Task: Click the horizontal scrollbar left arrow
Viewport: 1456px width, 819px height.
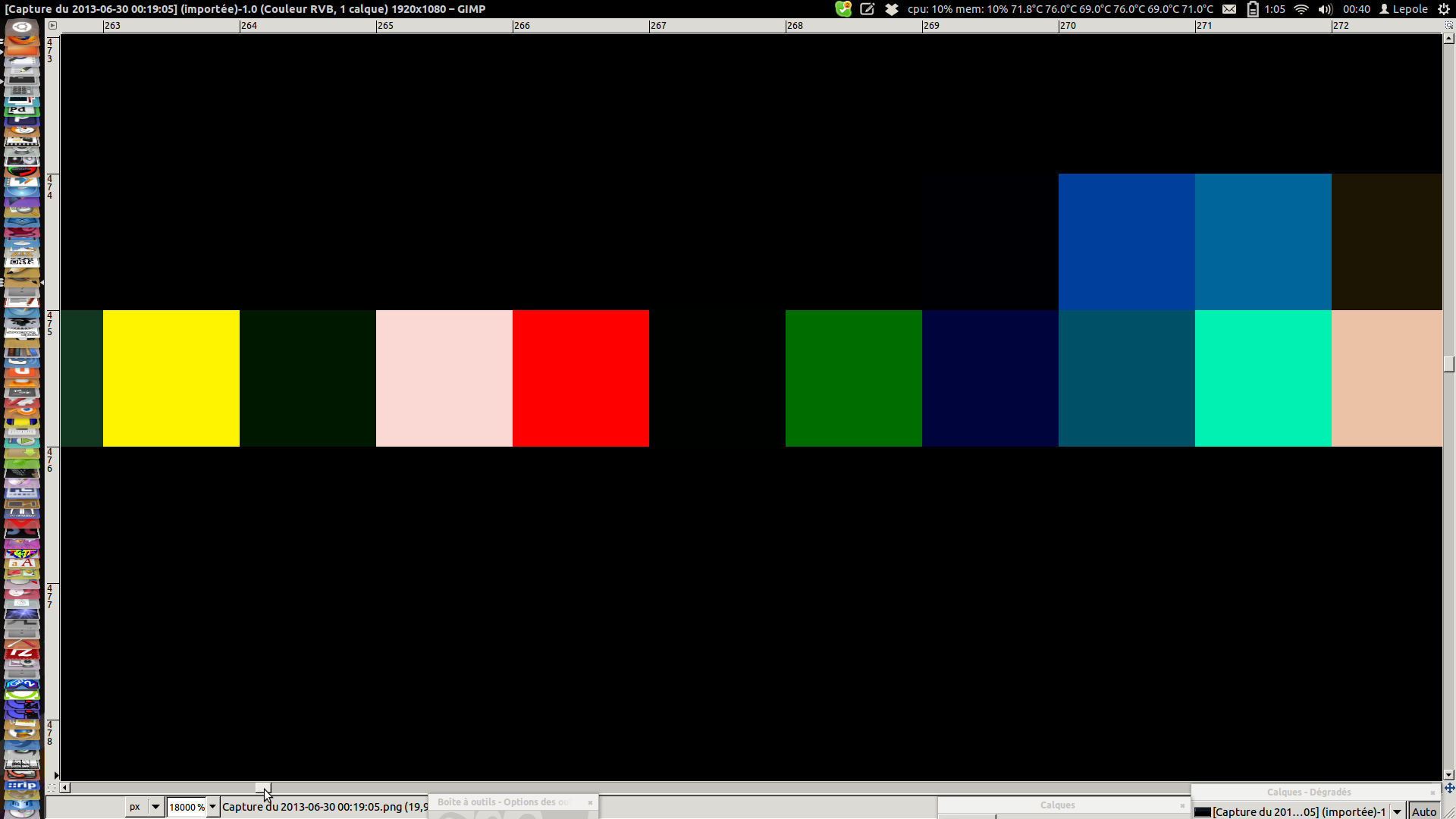Action: (65, 788)
